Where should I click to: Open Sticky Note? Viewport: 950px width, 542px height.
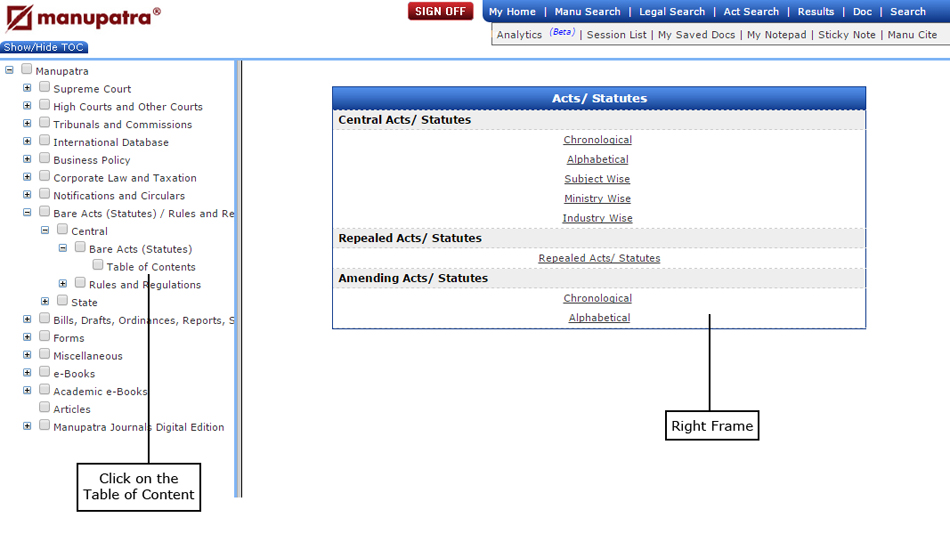pyautogui.click(x=846, y=35)
